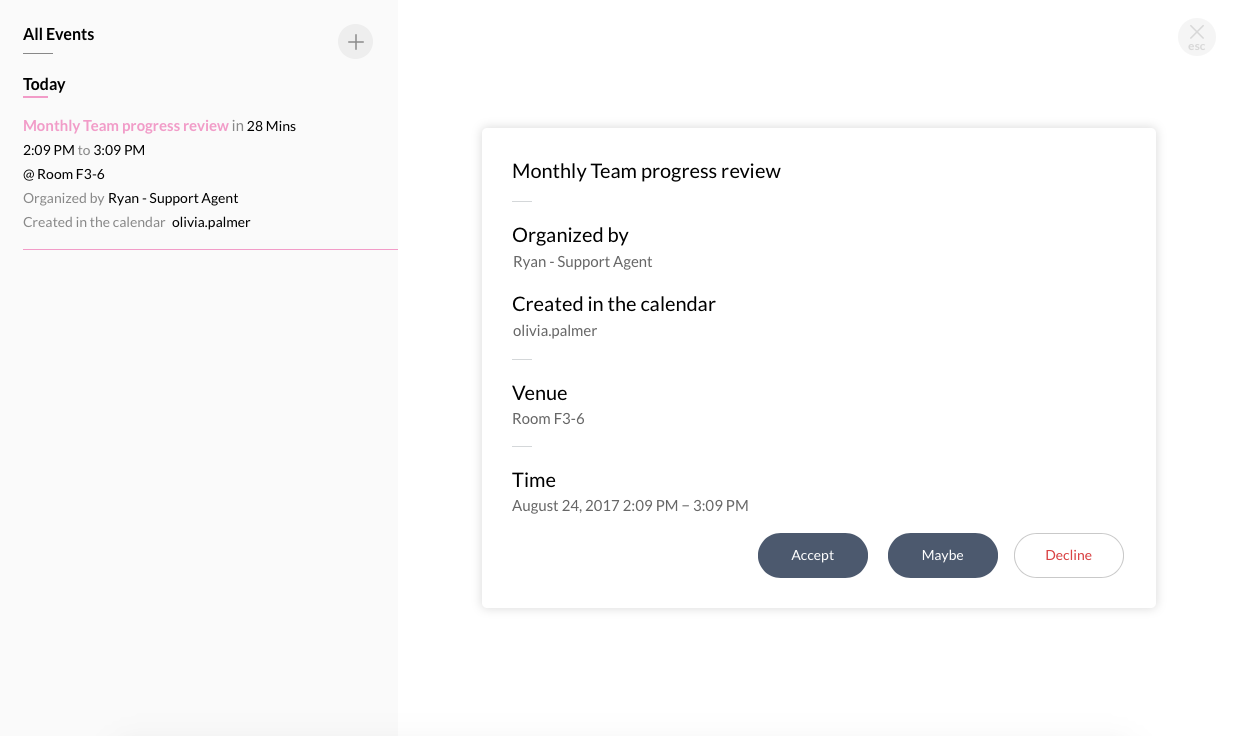Accept the meeting invitation
The height and width of the screenshot is (736, 1237).
[812, 555]
